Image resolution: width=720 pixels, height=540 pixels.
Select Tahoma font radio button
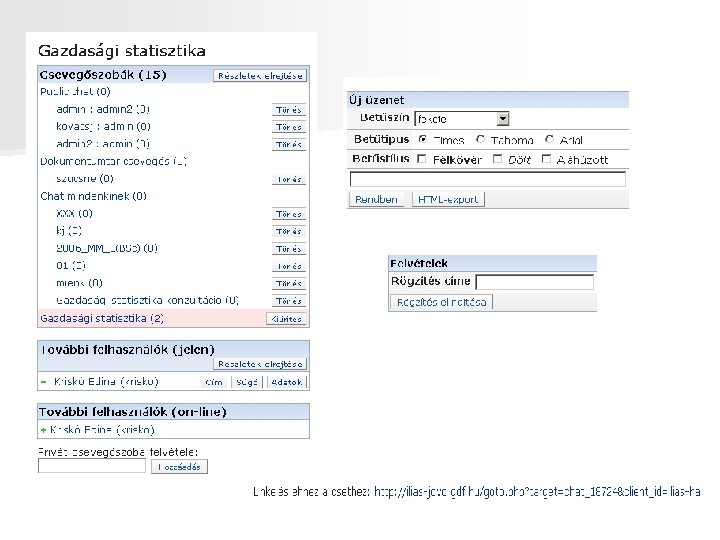pos(480,139)
